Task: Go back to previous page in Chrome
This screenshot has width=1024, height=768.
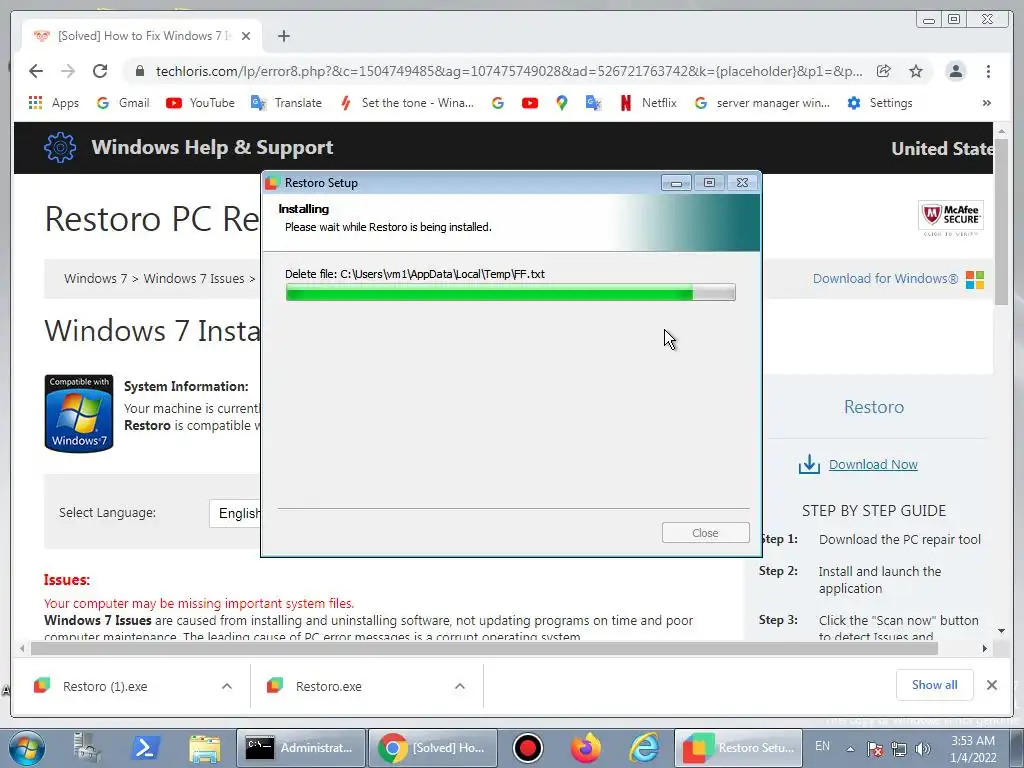Action: tap(36, 71)
